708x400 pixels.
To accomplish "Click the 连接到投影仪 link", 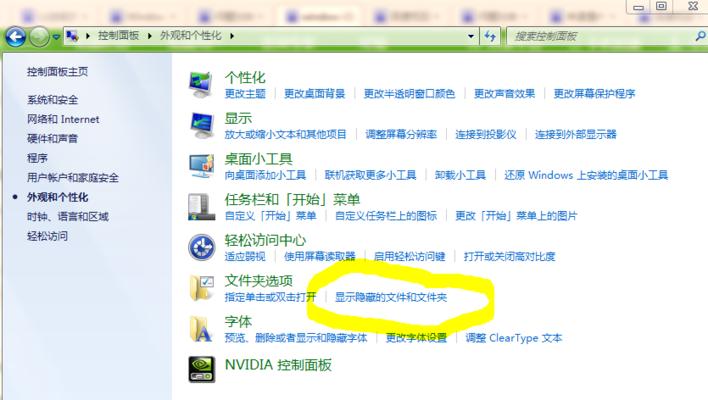I will coord(486,134).
